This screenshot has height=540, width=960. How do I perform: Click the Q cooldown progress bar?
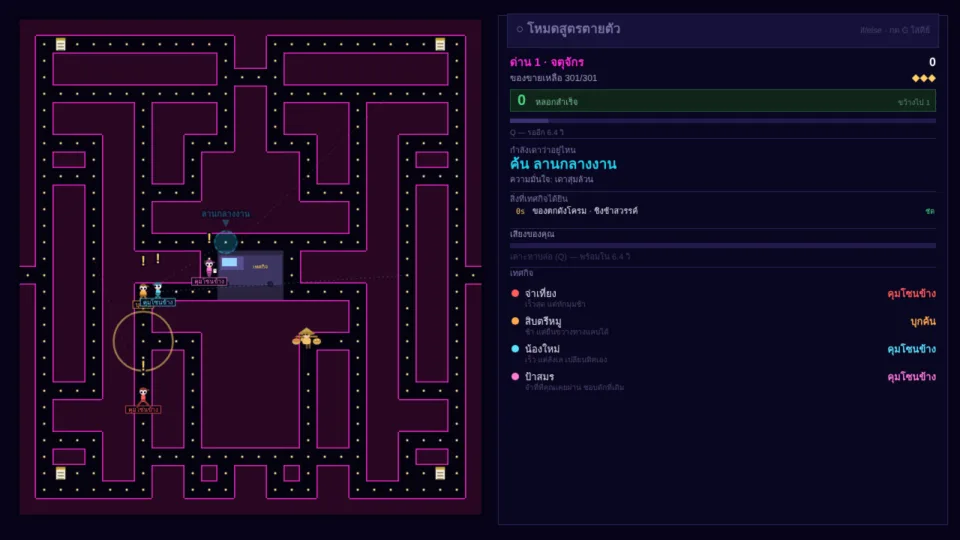722,121
